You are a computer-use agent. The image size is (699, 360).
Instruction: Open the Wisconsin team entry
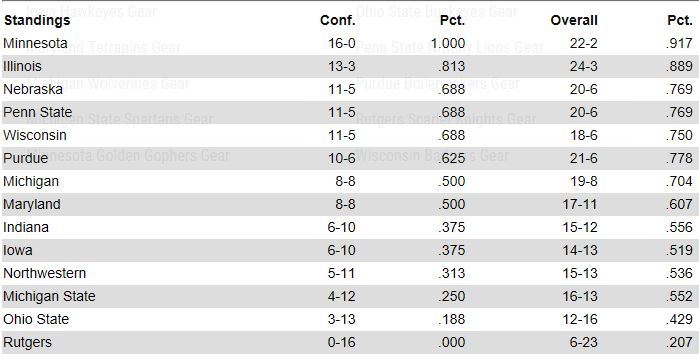click(35, 135)
